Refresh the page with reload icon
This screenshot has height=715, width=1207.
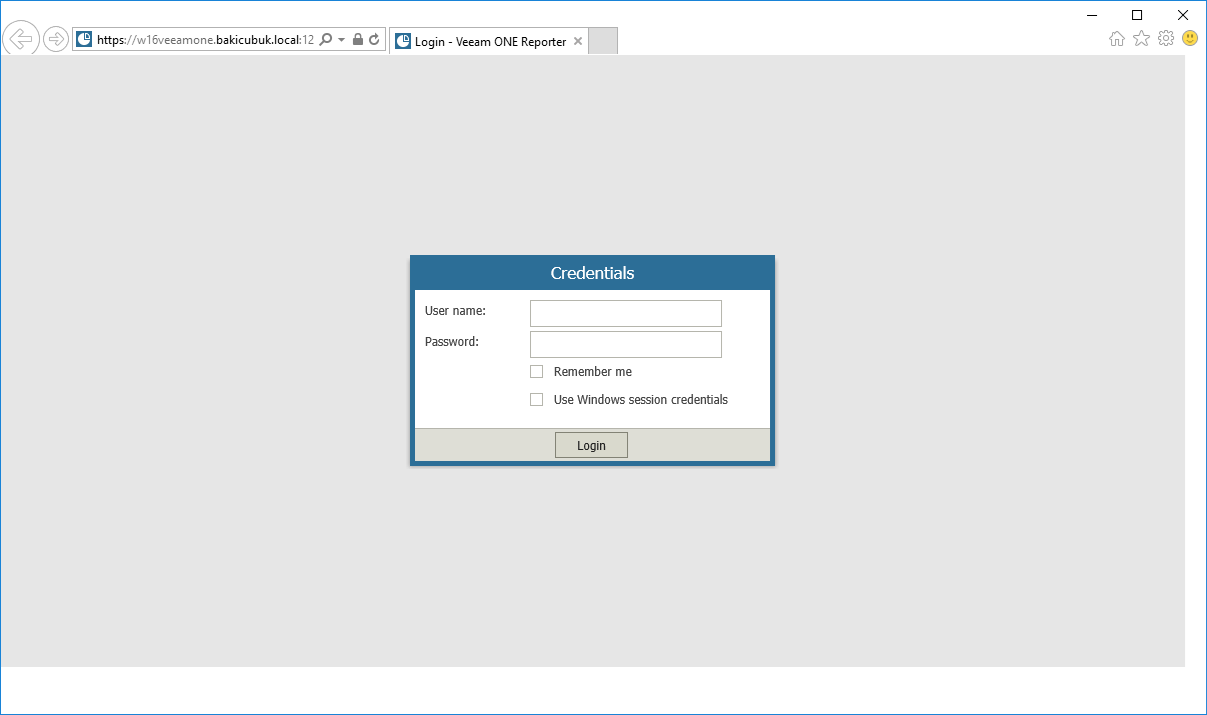(x=375, y=40)
